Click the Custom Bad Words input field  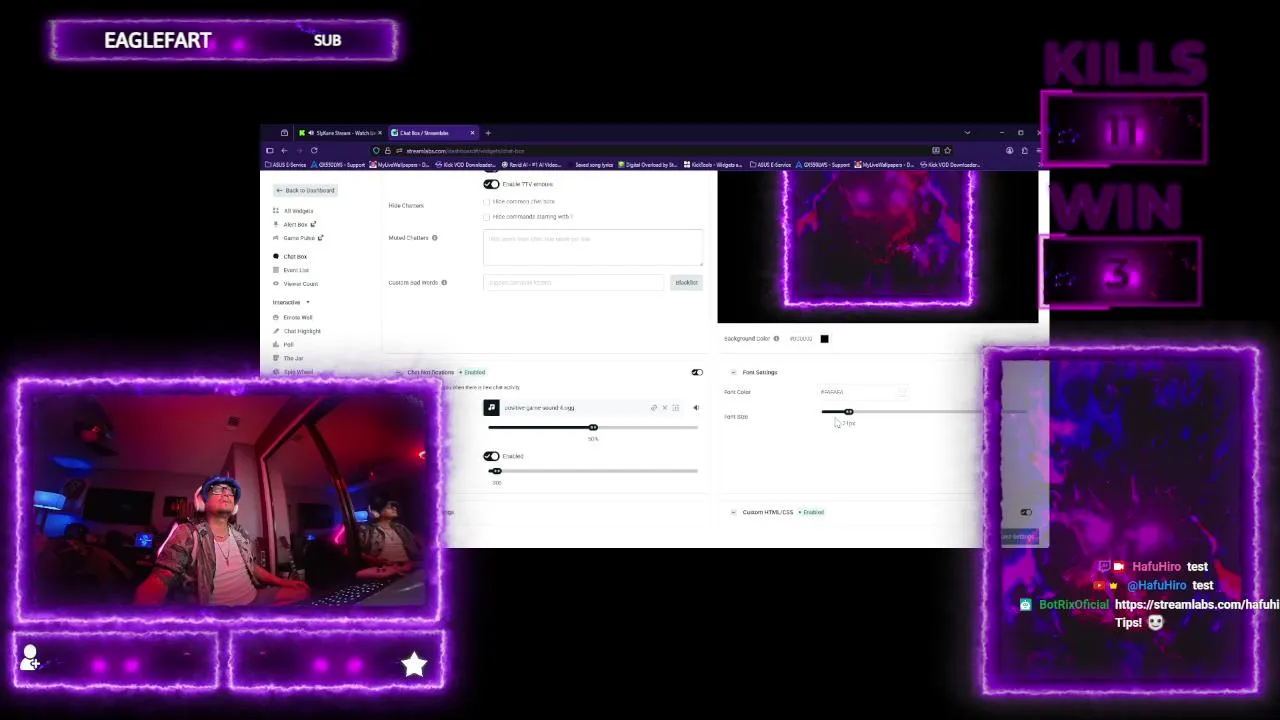point(574,283)
